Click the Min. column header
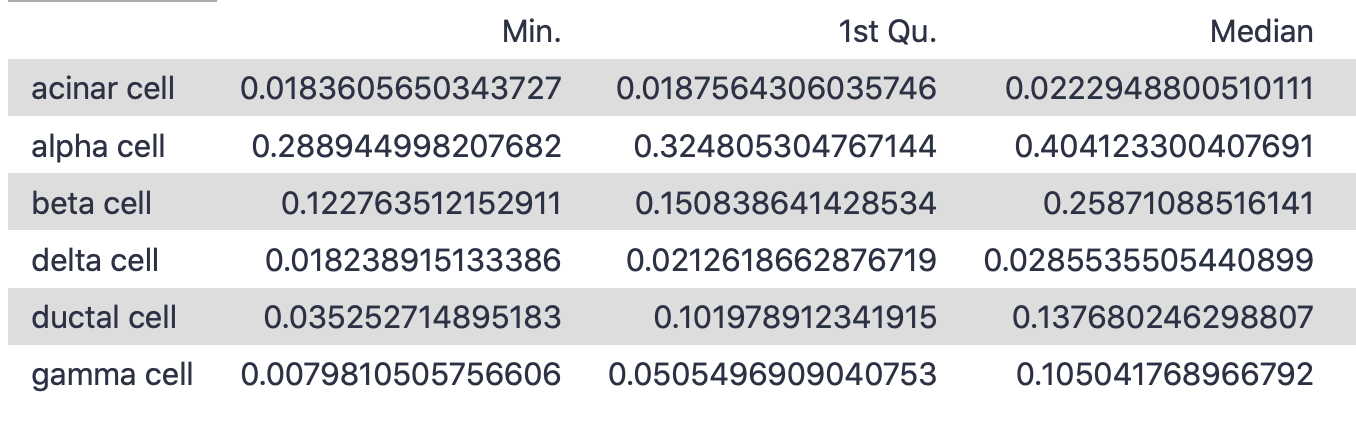Image resolution: width=1356 pixels, height=424 pixels. [532, 32]
